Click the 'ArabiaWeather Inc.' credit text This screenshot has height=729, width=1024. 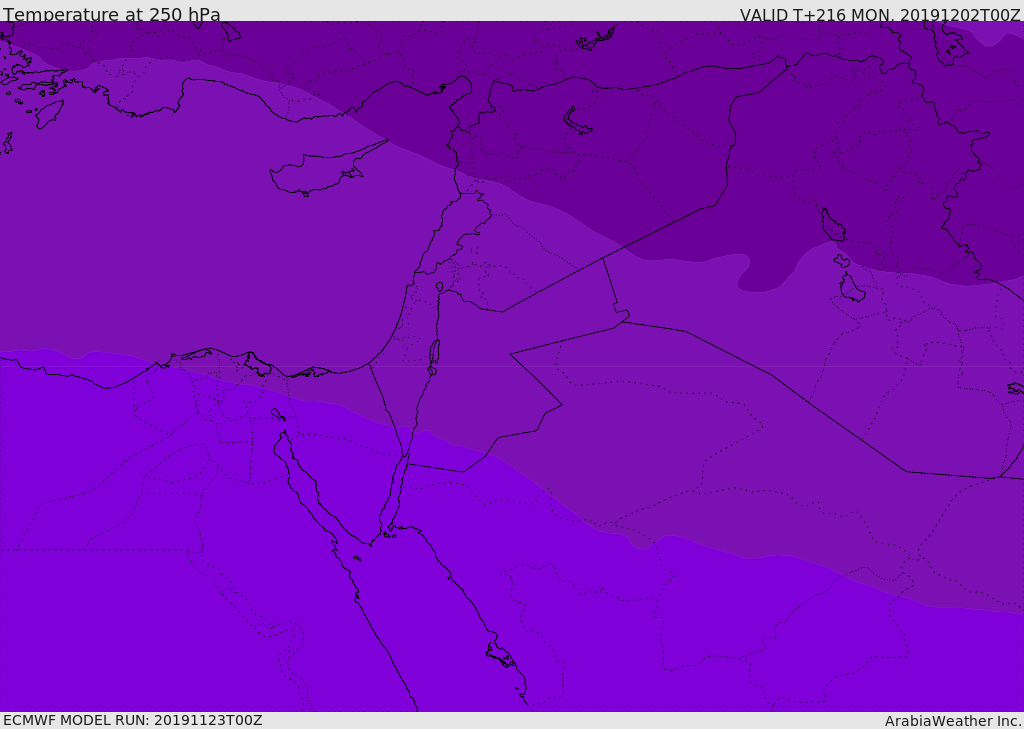(x=953, y=721)
